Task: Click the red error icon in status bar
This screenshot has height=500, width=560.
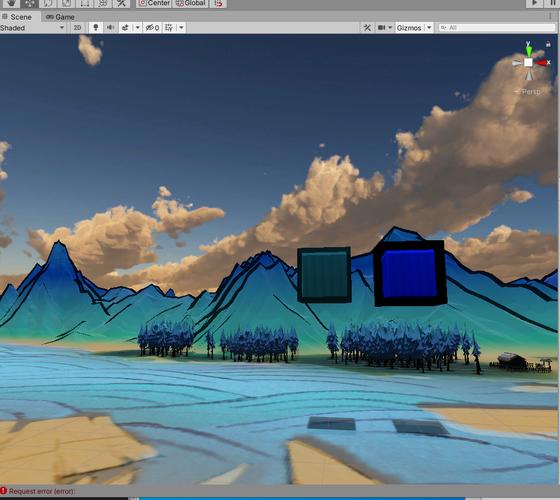Action: (4, 491)
